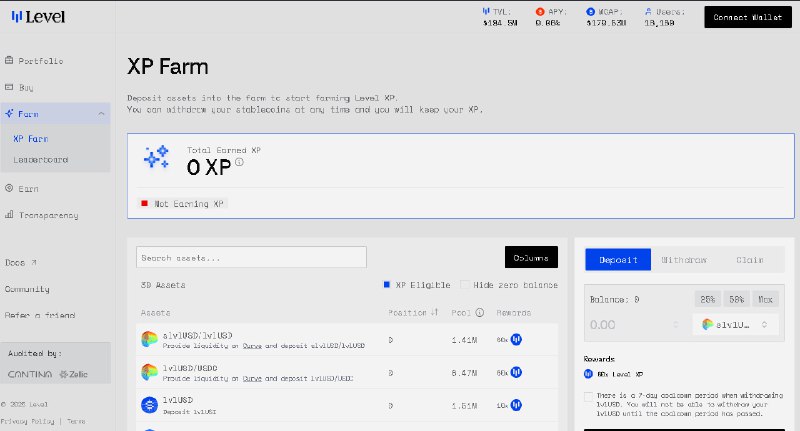Viewport: 800px width, 431px height.
Task: Click the Columns button
Action: pyautogui.click(x=531, y=258)
